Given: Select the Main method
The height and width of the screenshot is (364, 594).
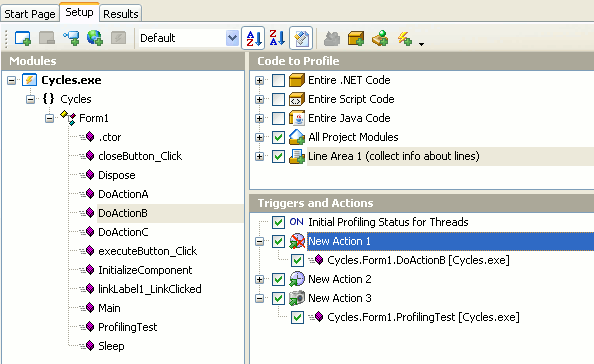Looking at the screenshot, I should (x=109, y=308).
